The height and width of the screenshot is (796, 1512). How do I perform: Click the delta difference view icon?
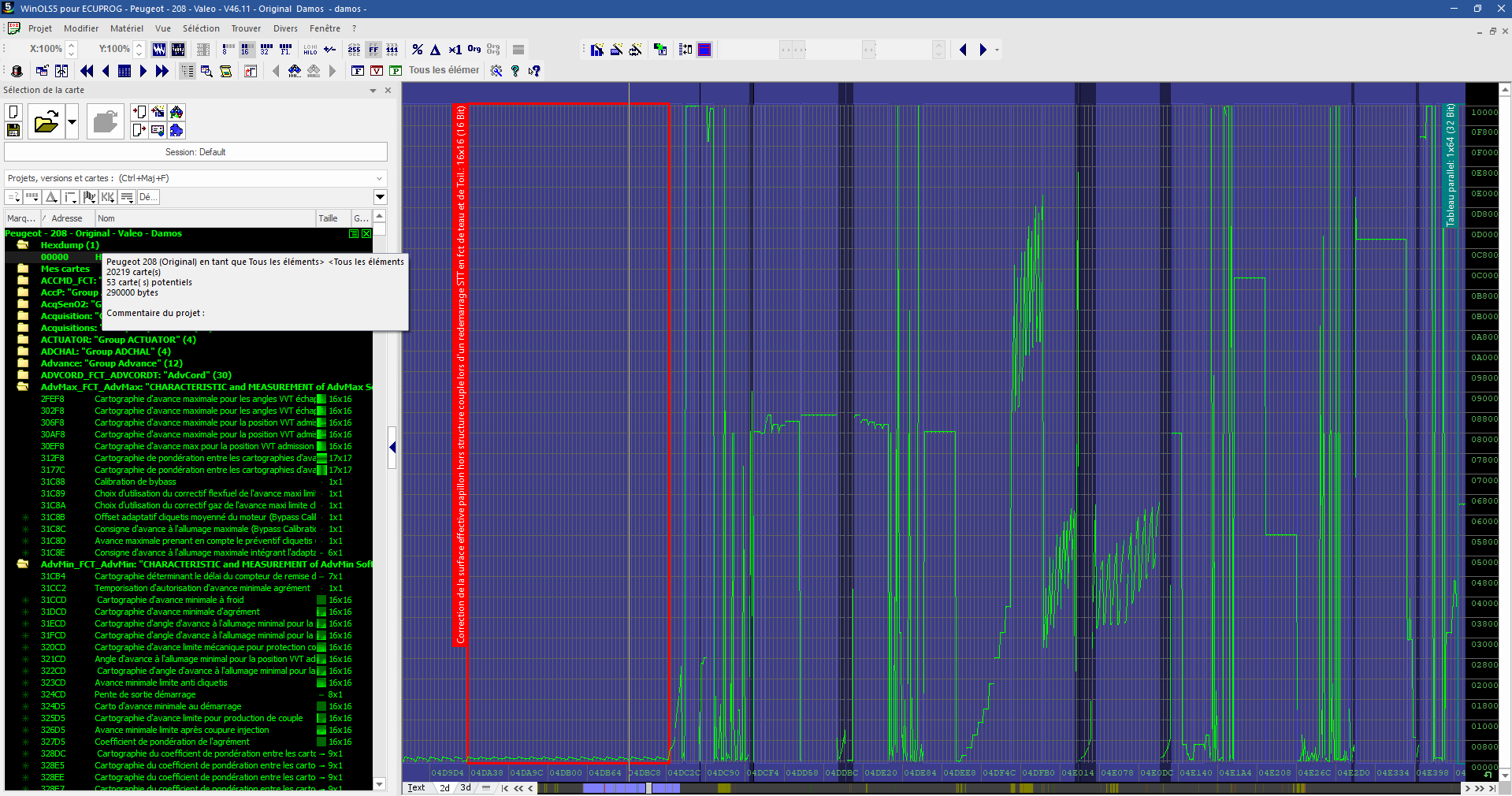coord(436,50)
